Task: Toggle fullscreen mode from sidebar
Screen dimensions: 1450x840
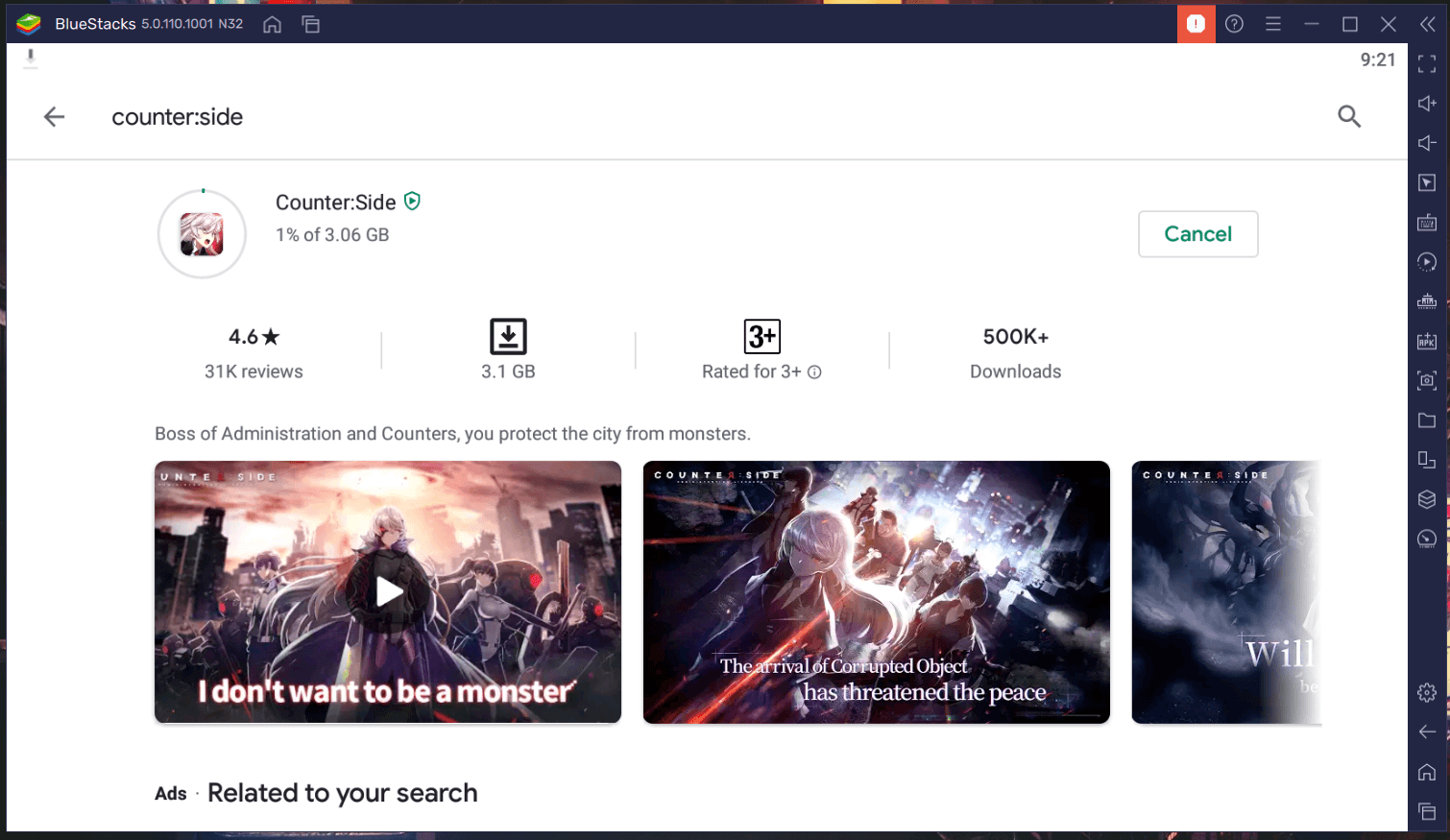Action: 1427,64
